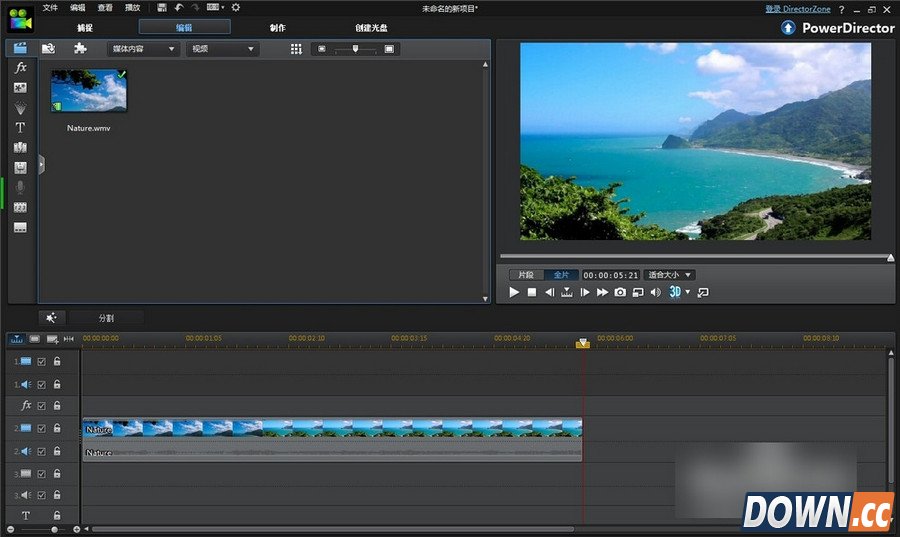
Task: Click the 登录 DirectorZone link
Action: pyautogui.click(x=798, y=9)
